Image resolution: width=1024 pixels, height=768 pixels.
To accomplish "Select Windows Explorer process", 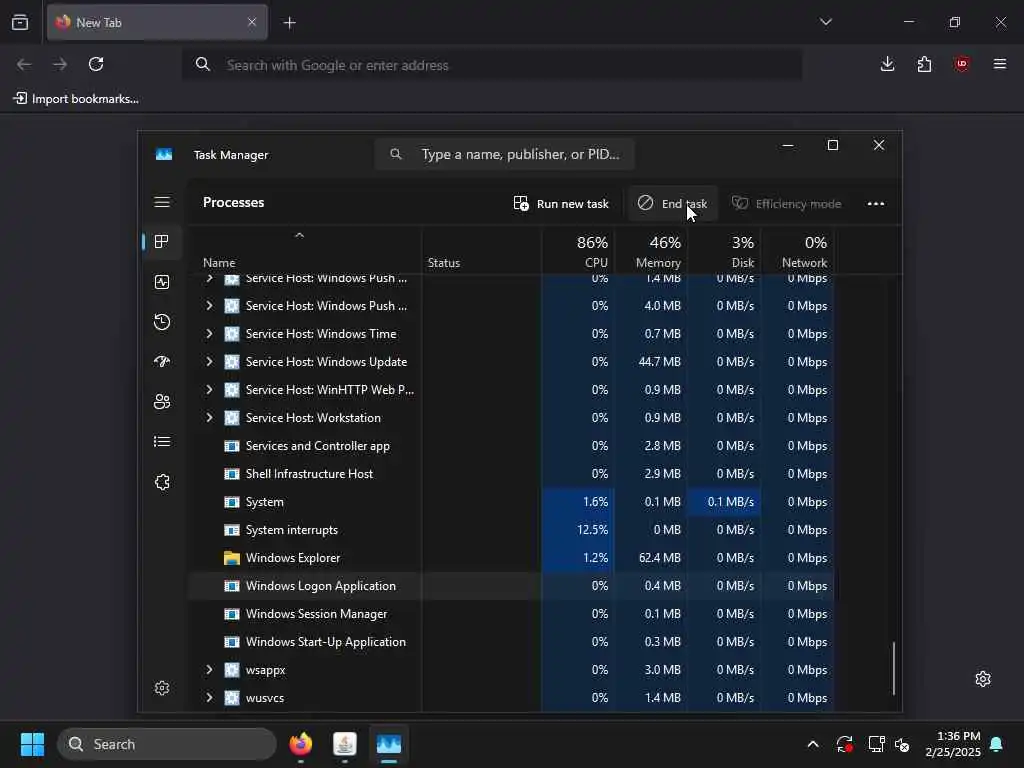I will click(511, 558).
